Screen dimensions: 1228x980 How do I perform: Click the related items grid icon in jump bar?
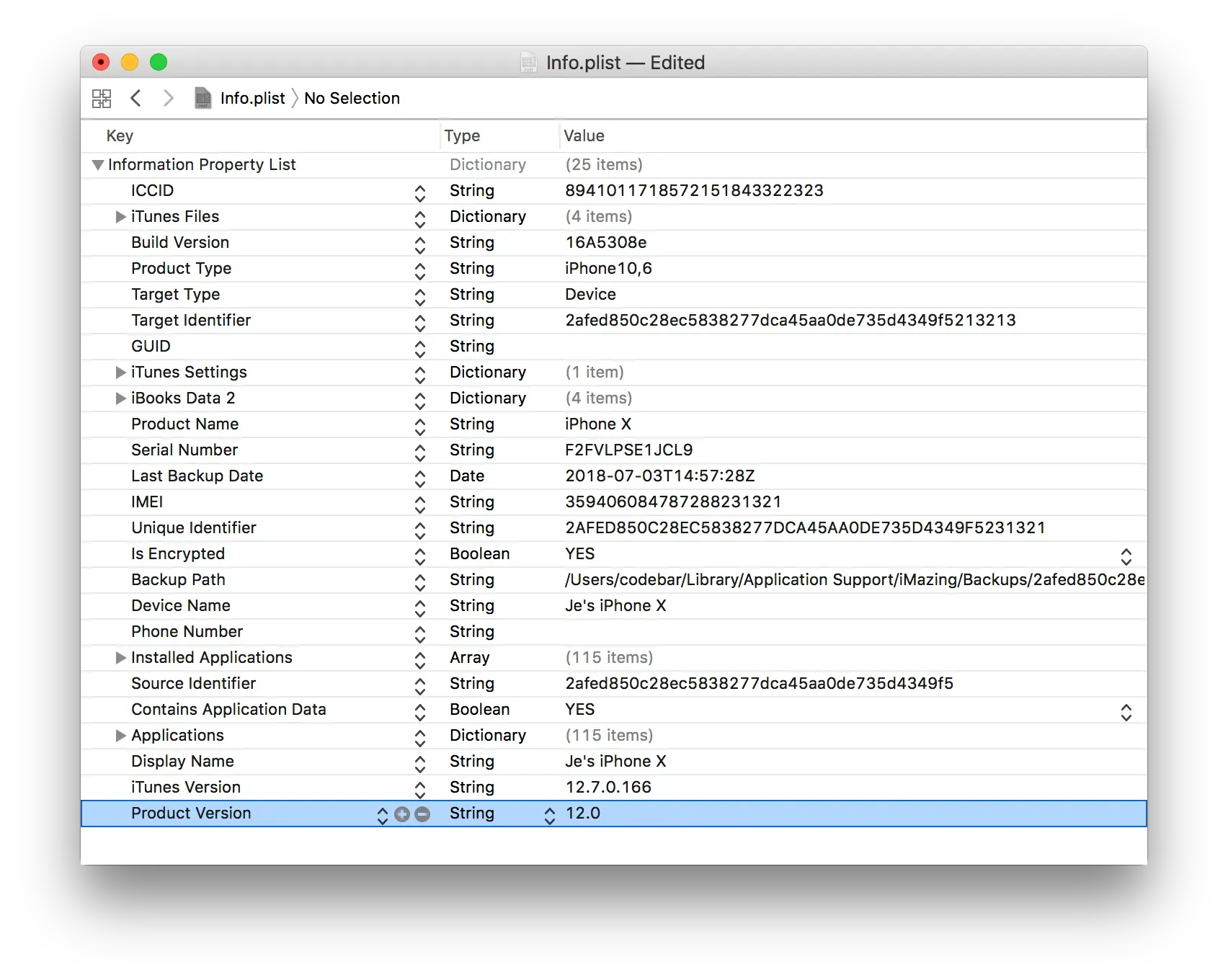point(102,98)
